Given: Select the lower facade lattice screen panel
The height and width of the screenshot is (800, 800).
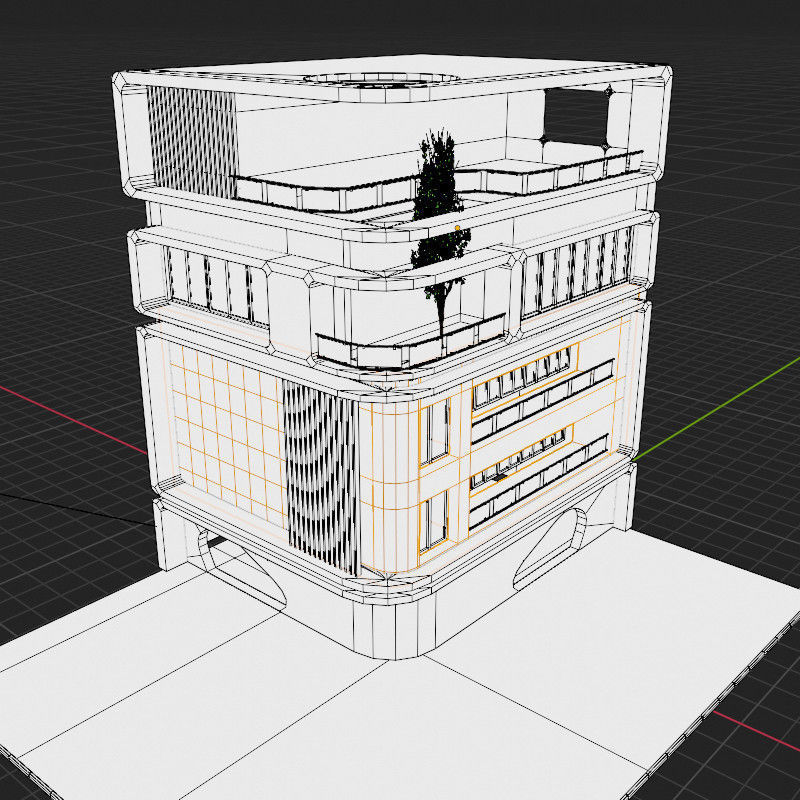Looking at the screenshot, I should (321, 477).
